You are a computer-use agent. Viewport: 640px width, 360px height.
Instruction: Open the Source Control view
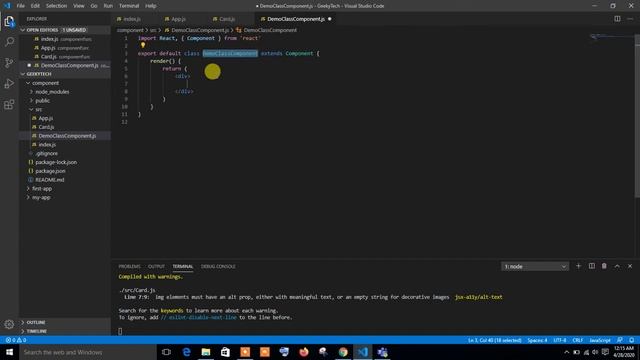9,62
